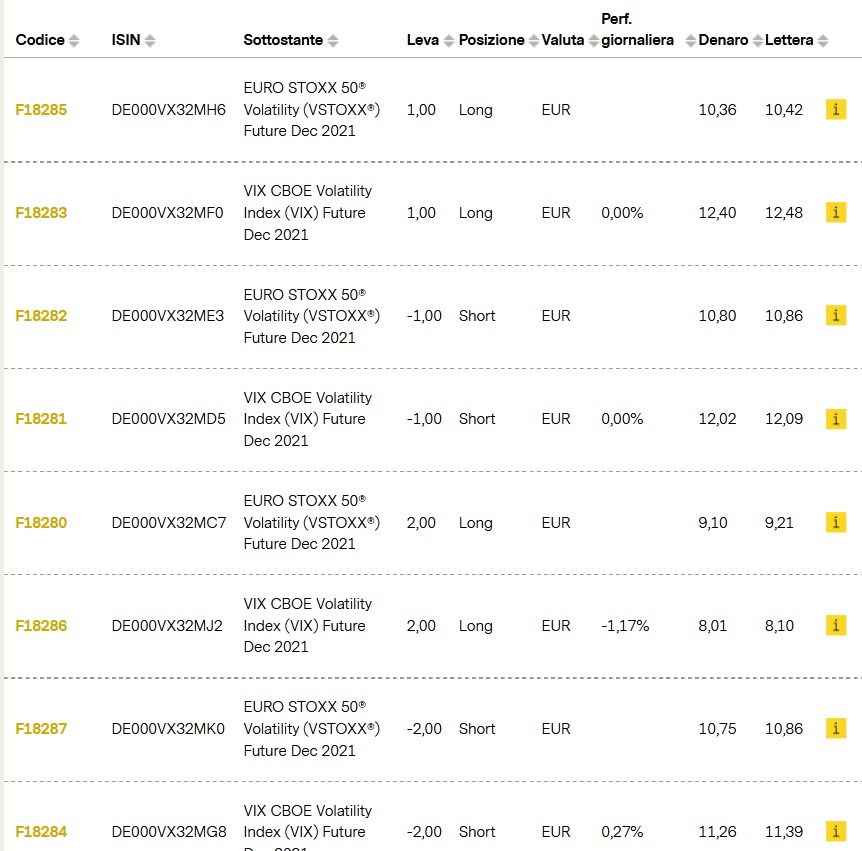Click info icon for F18285 row
This screenshot has height=851, width=862.
[836, 110]
